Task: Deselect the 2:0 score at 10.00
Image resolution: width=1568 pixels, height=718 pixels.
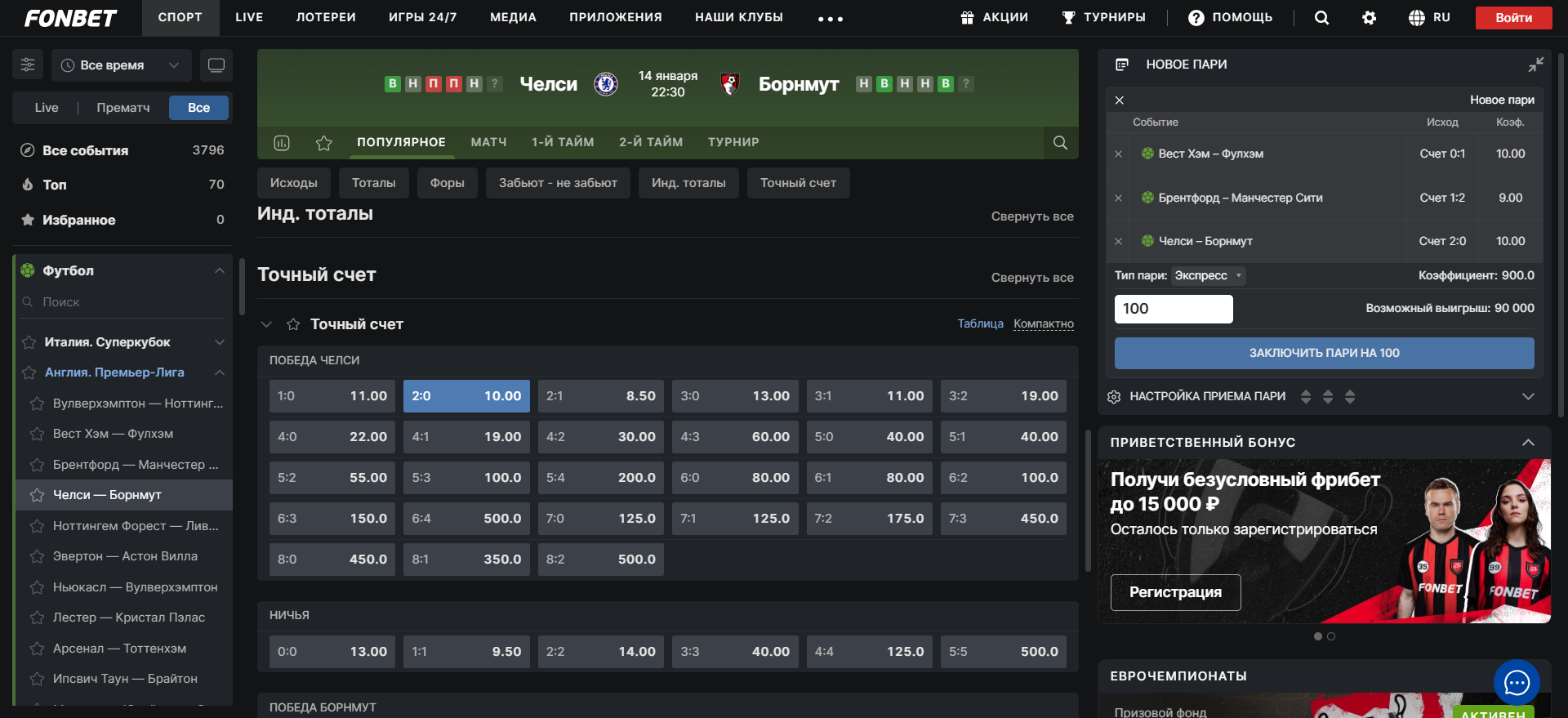Action: coord(466,396)
